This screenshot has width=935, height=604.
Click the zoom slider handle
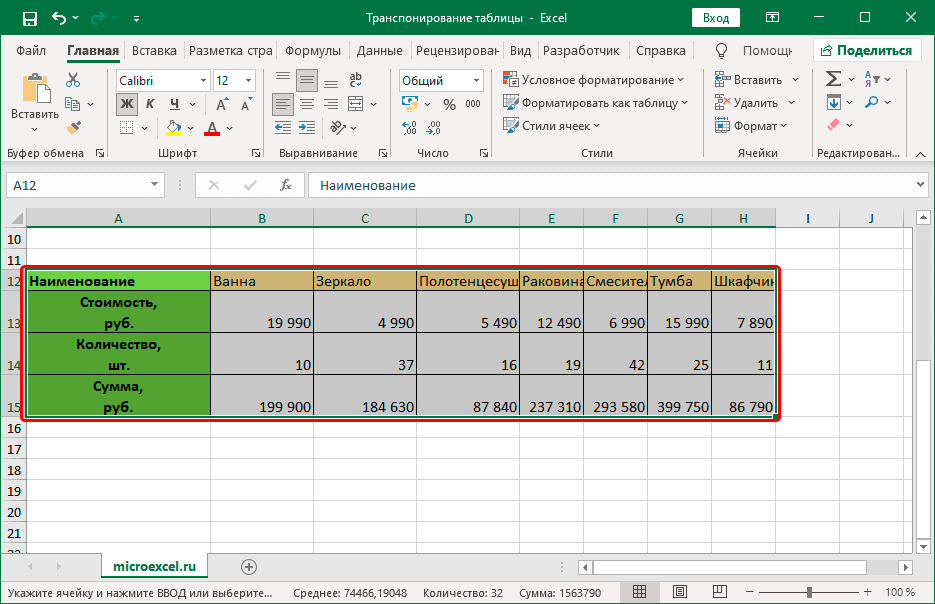coord(809,592)
